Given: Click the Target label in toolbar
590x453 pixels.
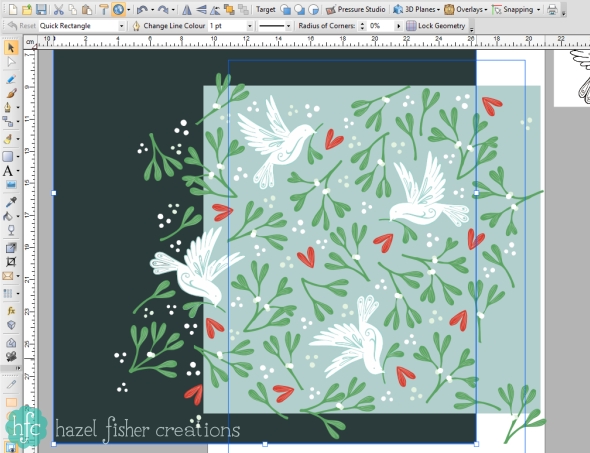Looking at the screenshot, I should [266, 9].
